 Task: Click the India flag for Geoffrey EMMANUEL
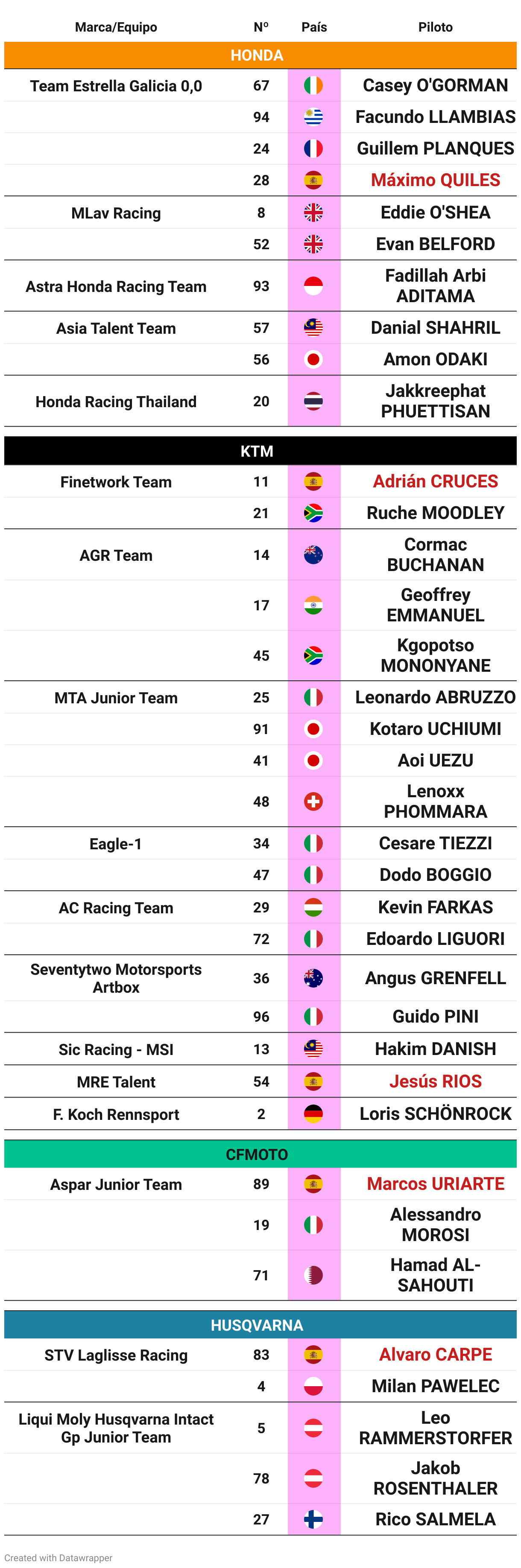(x=313, y=606)
